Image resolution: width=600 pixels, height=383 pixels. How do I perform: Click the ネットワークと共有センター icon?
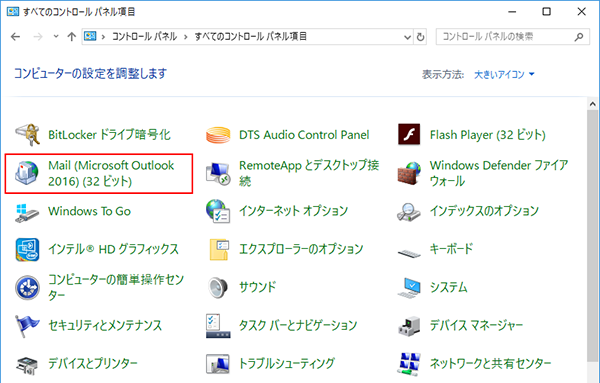pyautogui.click(x=409, y=364)
